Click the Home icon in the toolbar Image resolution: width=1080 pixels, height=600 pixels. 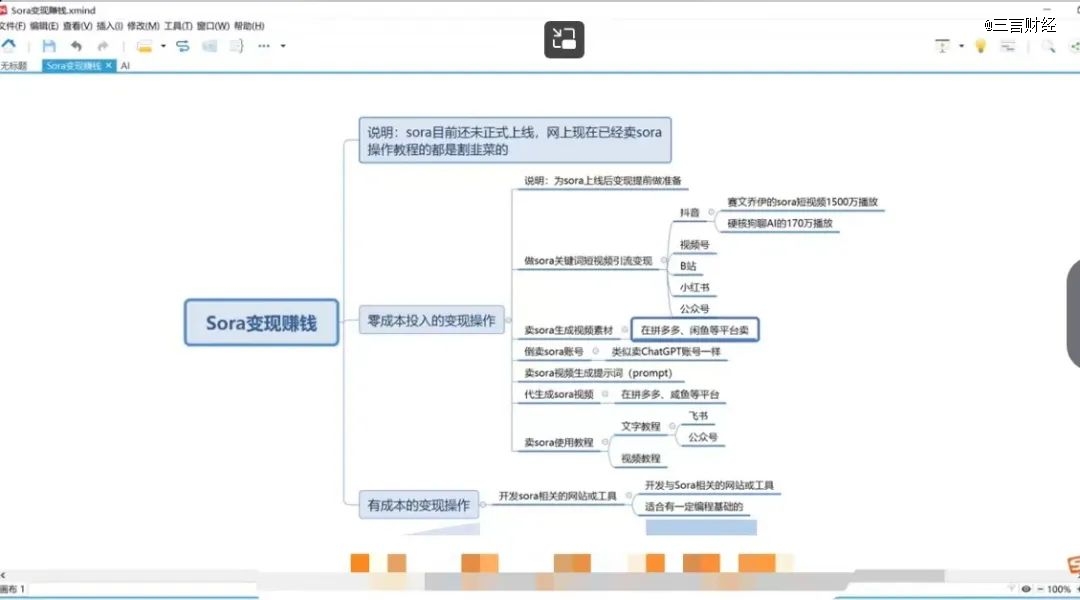click(x=8, y=45)
